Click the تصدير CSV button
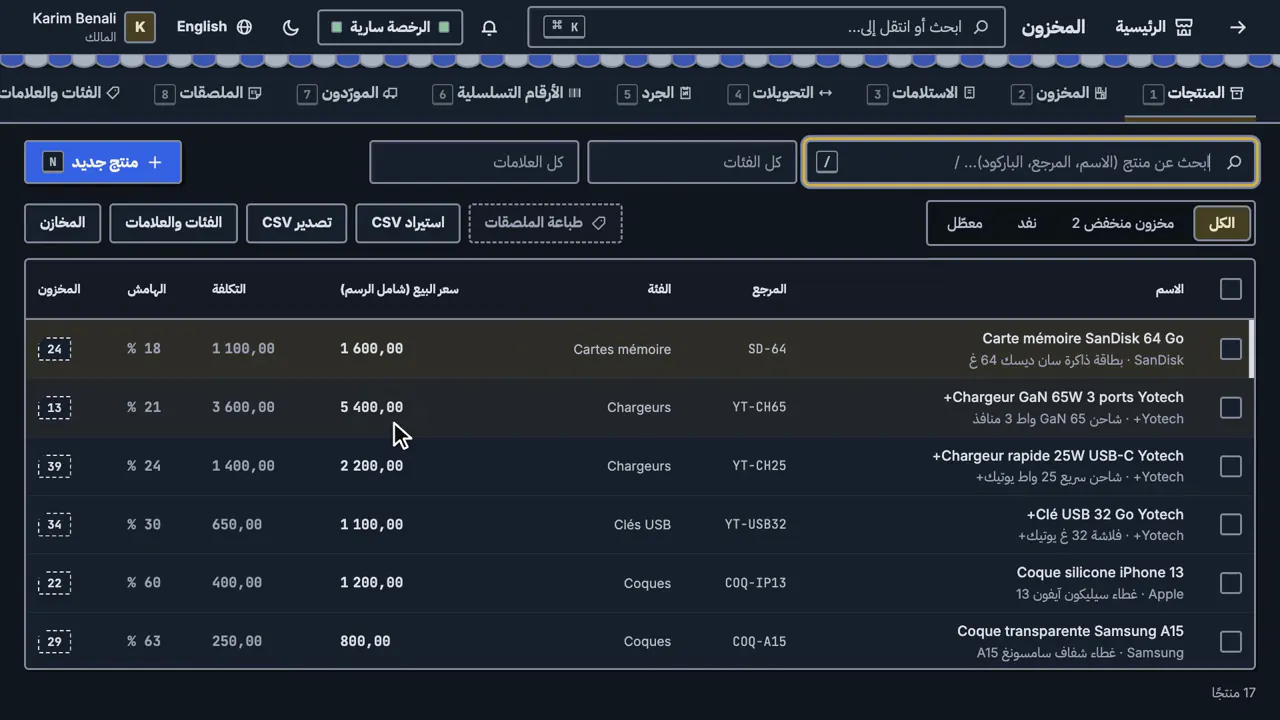1280x720 pixels. click(x=297, y=223)
